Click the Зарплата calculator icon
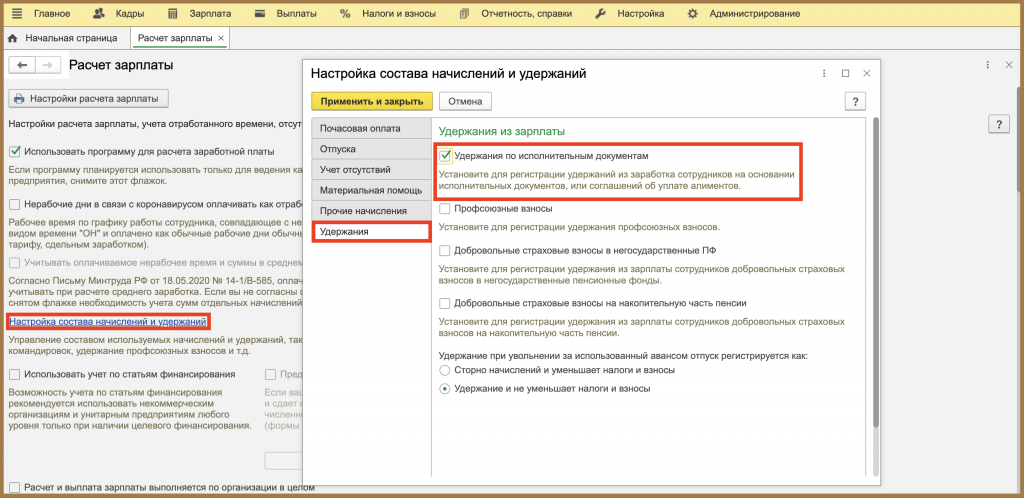 tap(173, 13)
